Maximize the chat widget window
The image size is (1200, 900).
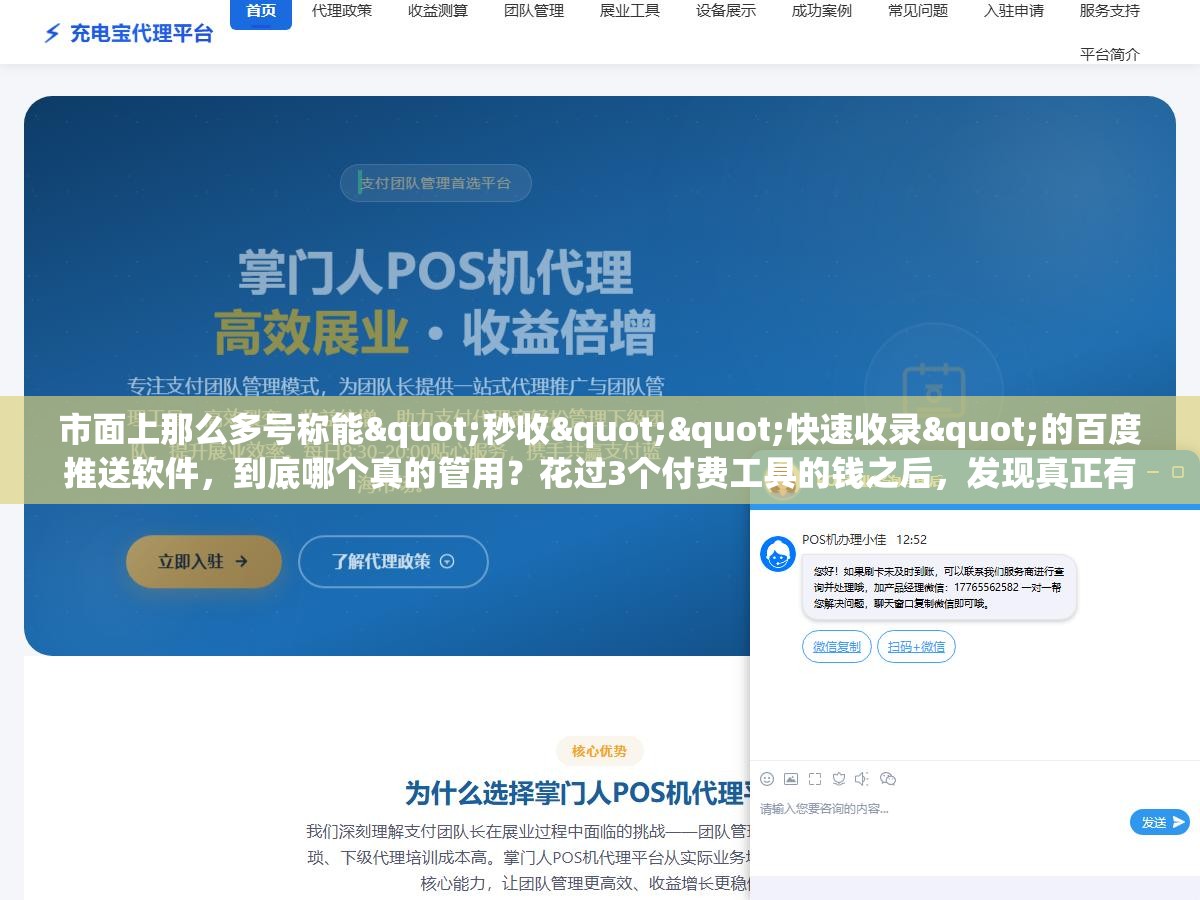pyautogui.click(x=1180, y=471)
